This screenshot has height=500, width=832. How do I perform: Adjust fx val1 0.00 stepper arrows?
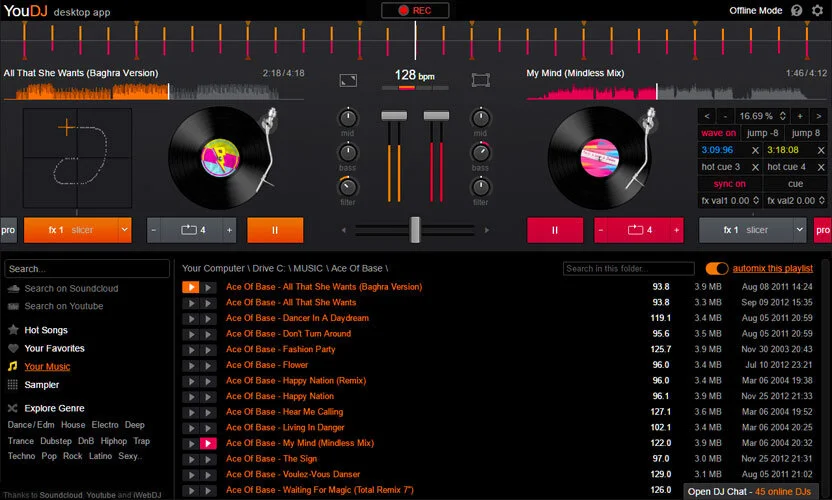[x=756, y=201]
